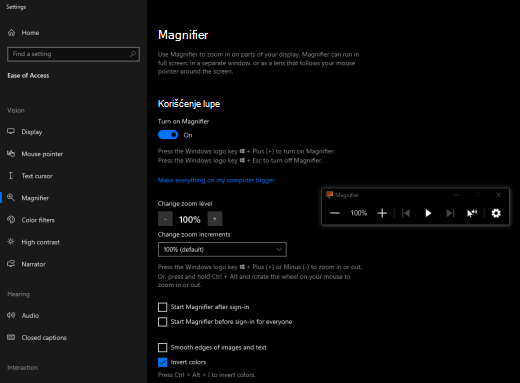Screen dimensions: 520x383
Task: Open Make everything on my computer bigger link
Action: pos(216,180)
